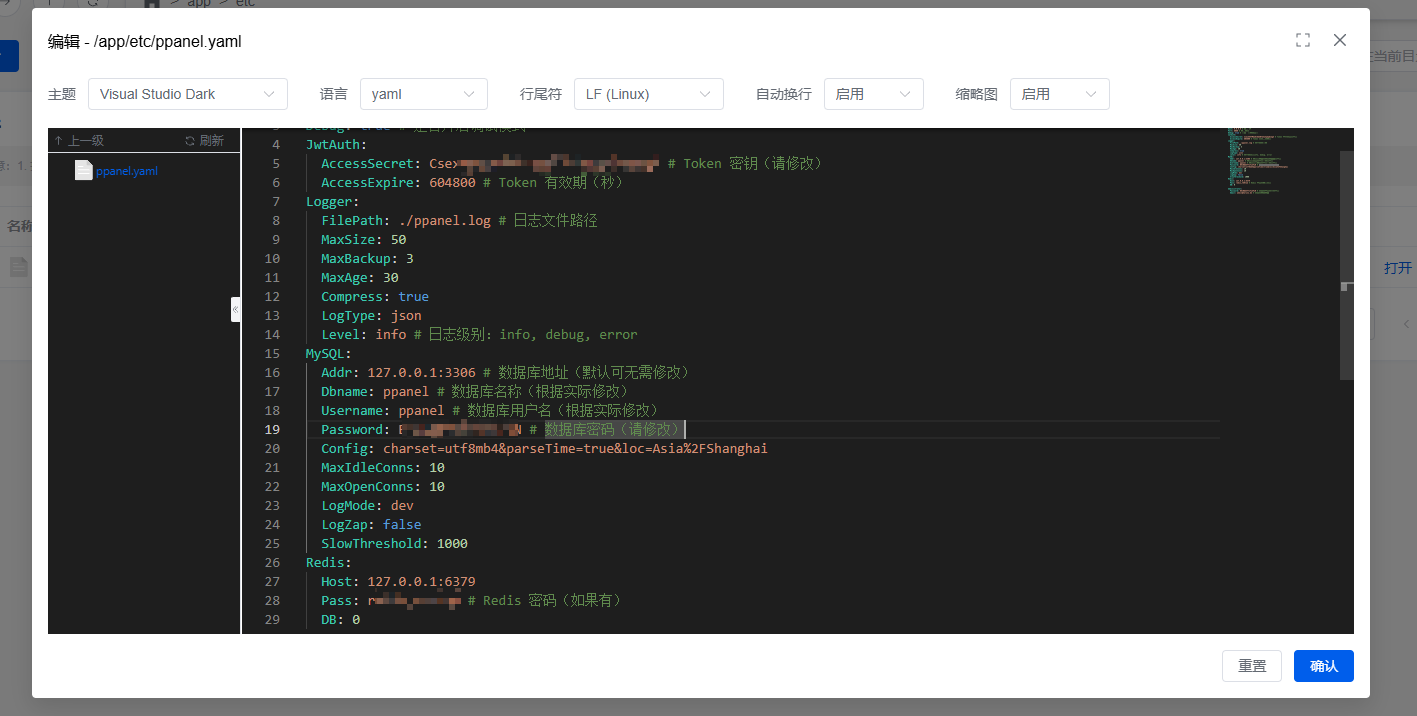Screen dimensions: 1417x716
Task: Go up one level with 上一级 arrow
Action: (59, 141)
